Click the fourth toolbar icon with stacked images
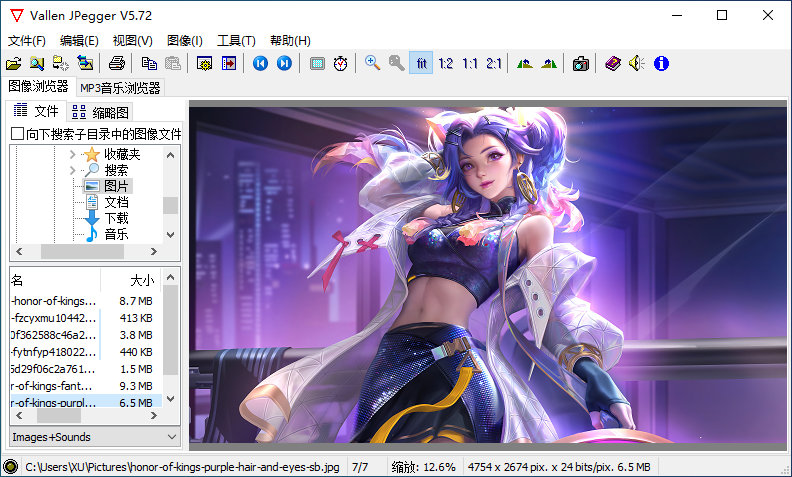The width and height of the screenshot is (792, 477). click(85, 64)
